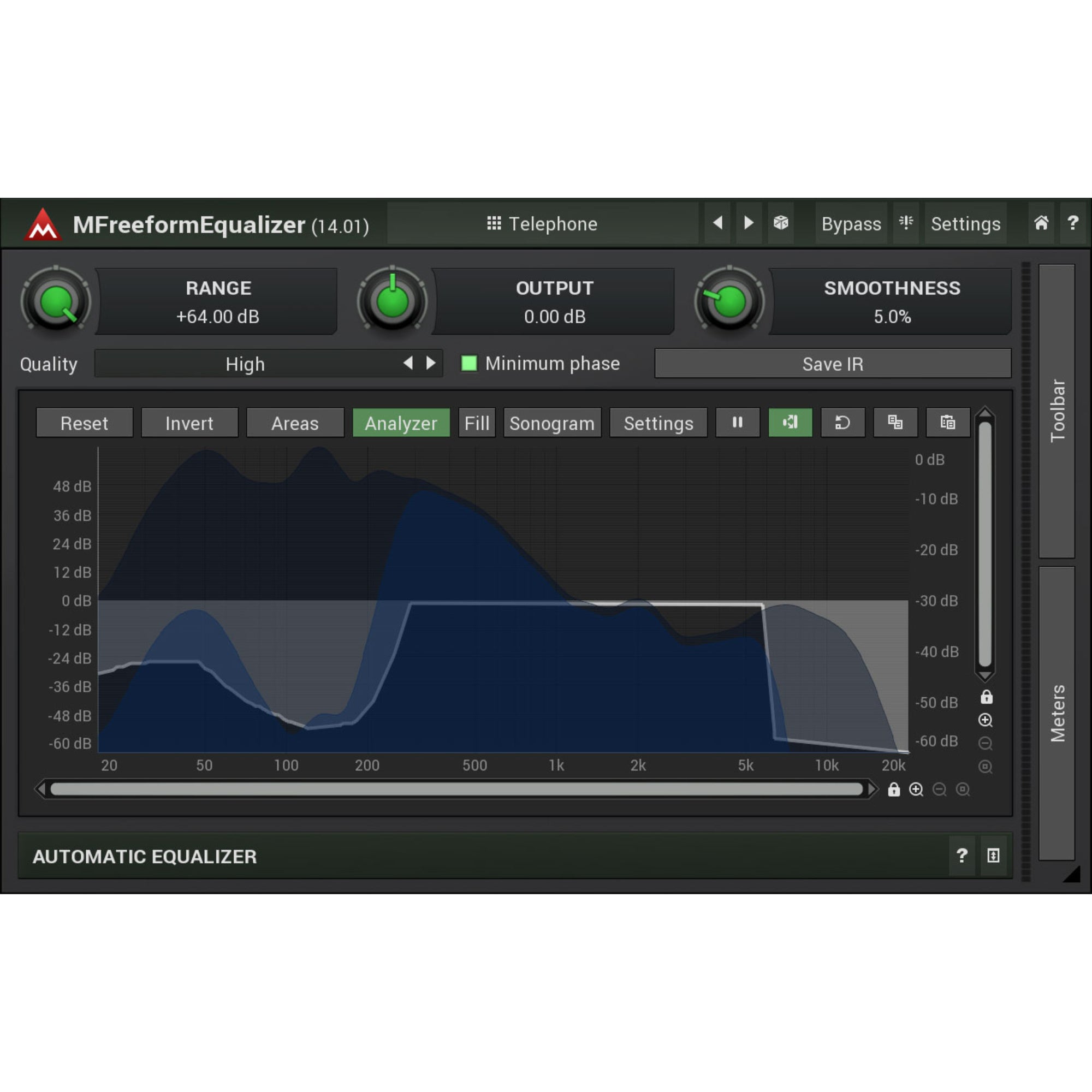This screenshot has height=1092, width=1092.
Task: Click the home icon in the title bar
Action: [1041, 223]
